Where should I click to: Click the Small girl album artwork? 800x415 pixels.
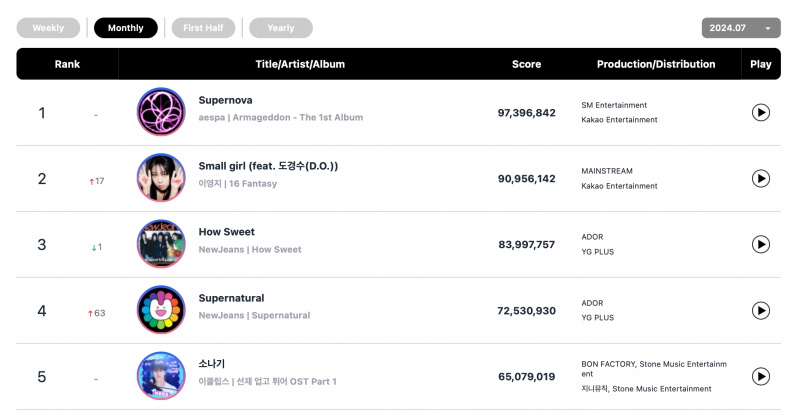click(161, 178)
